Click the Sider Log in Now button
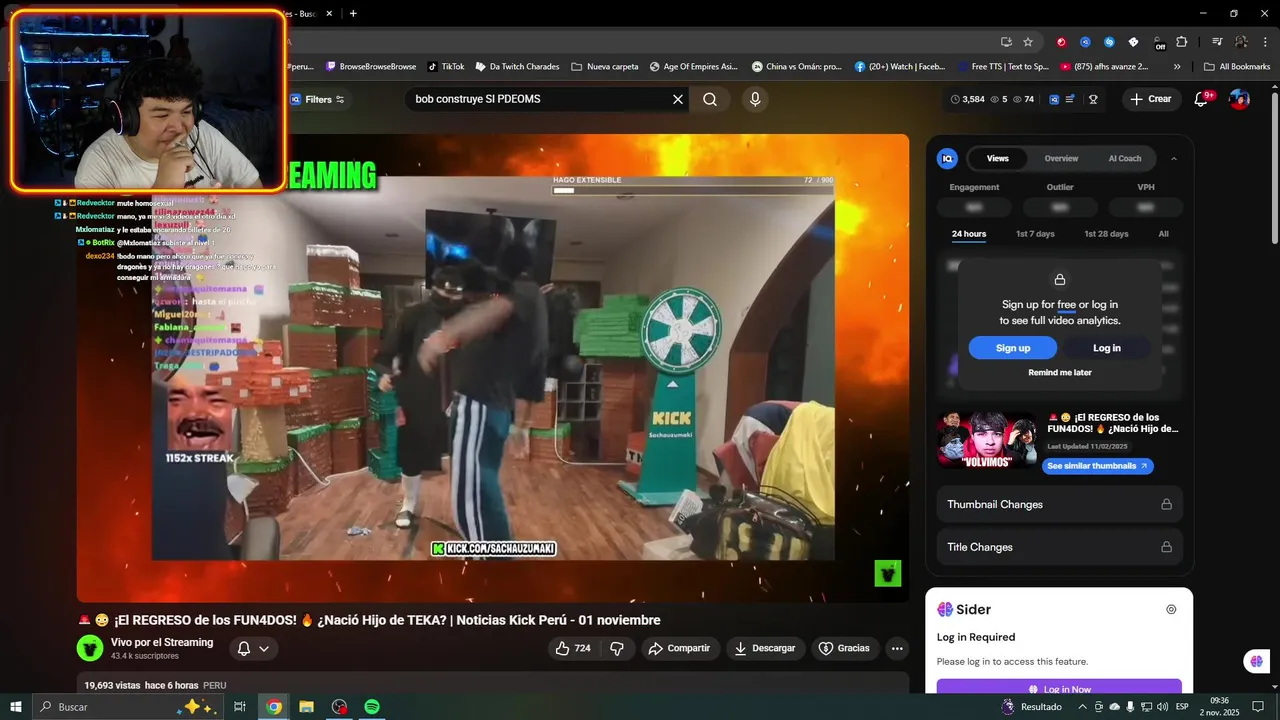This screenshot has height=720, width=1280. click(x=1059, y=689)
